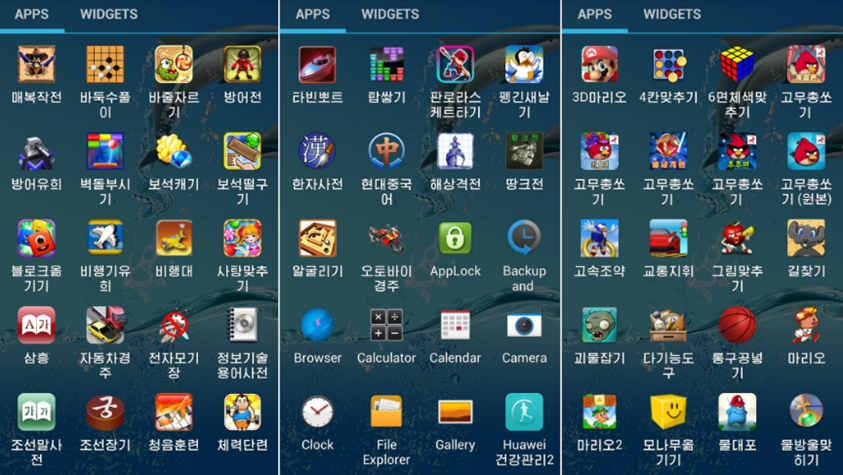Launch the 6면체색맞추기 cube game
The height and width of the screenshot is (475, 843).
point(737,66)
